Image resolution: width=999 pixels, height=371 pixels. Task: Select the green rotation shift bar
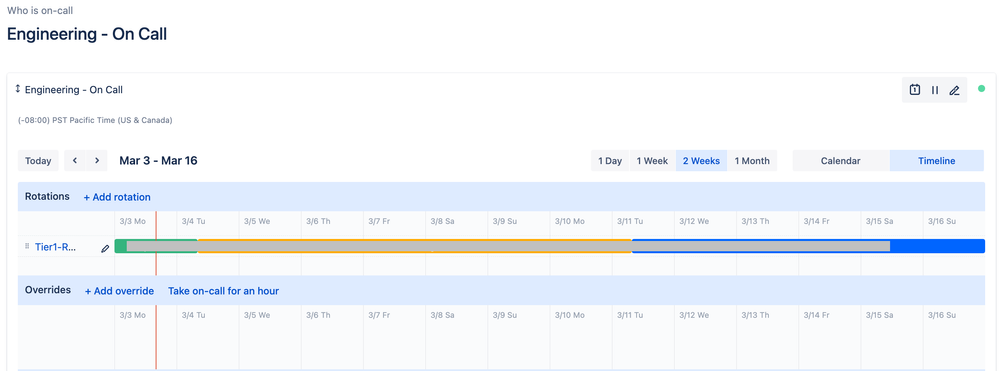pyautogui.click(x=156, y=246)
